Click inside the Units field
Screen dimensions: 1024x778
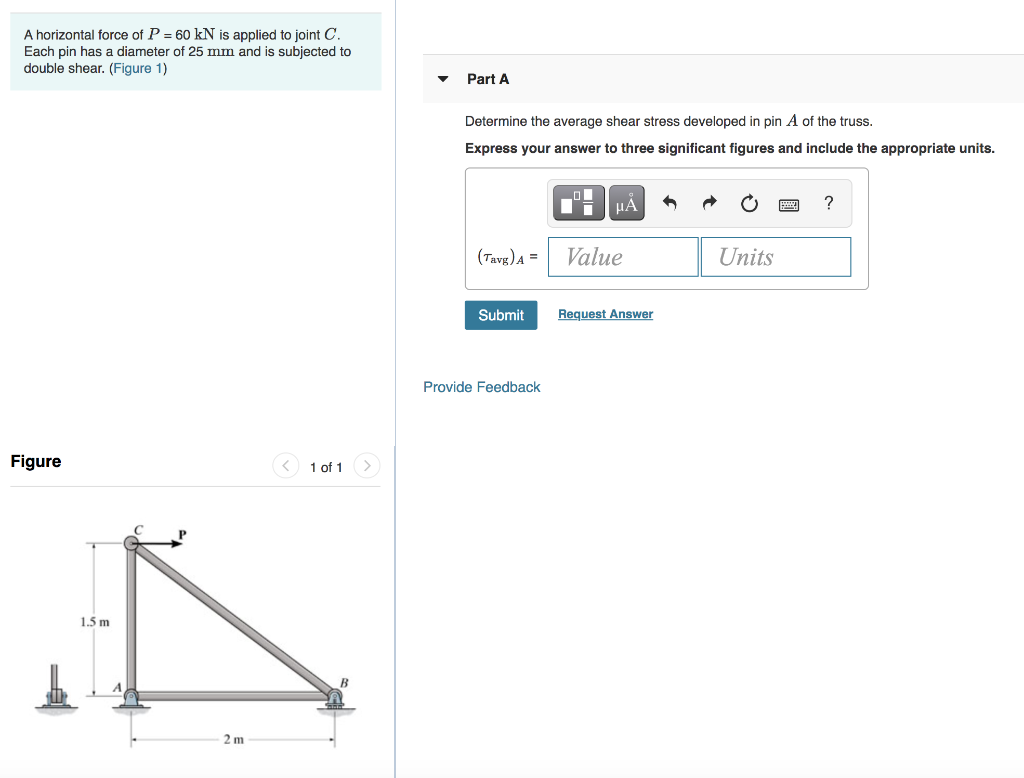tap(776, 256)
